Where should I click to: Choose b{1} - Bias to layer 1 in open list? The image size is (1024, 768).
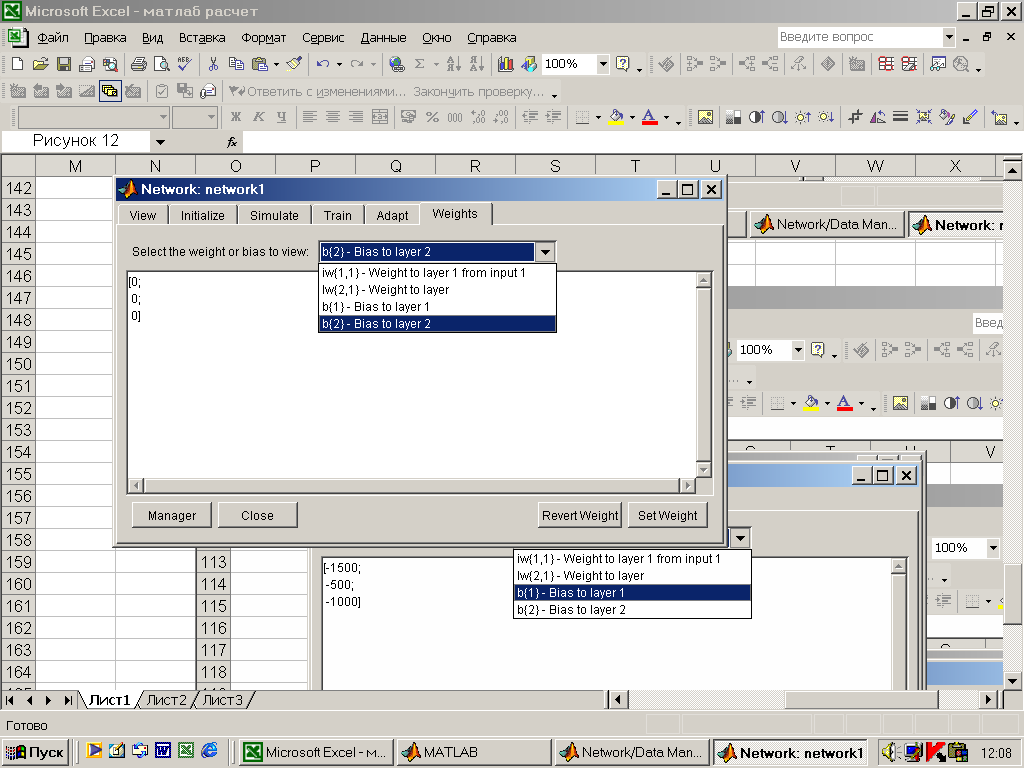click(437, 307)
